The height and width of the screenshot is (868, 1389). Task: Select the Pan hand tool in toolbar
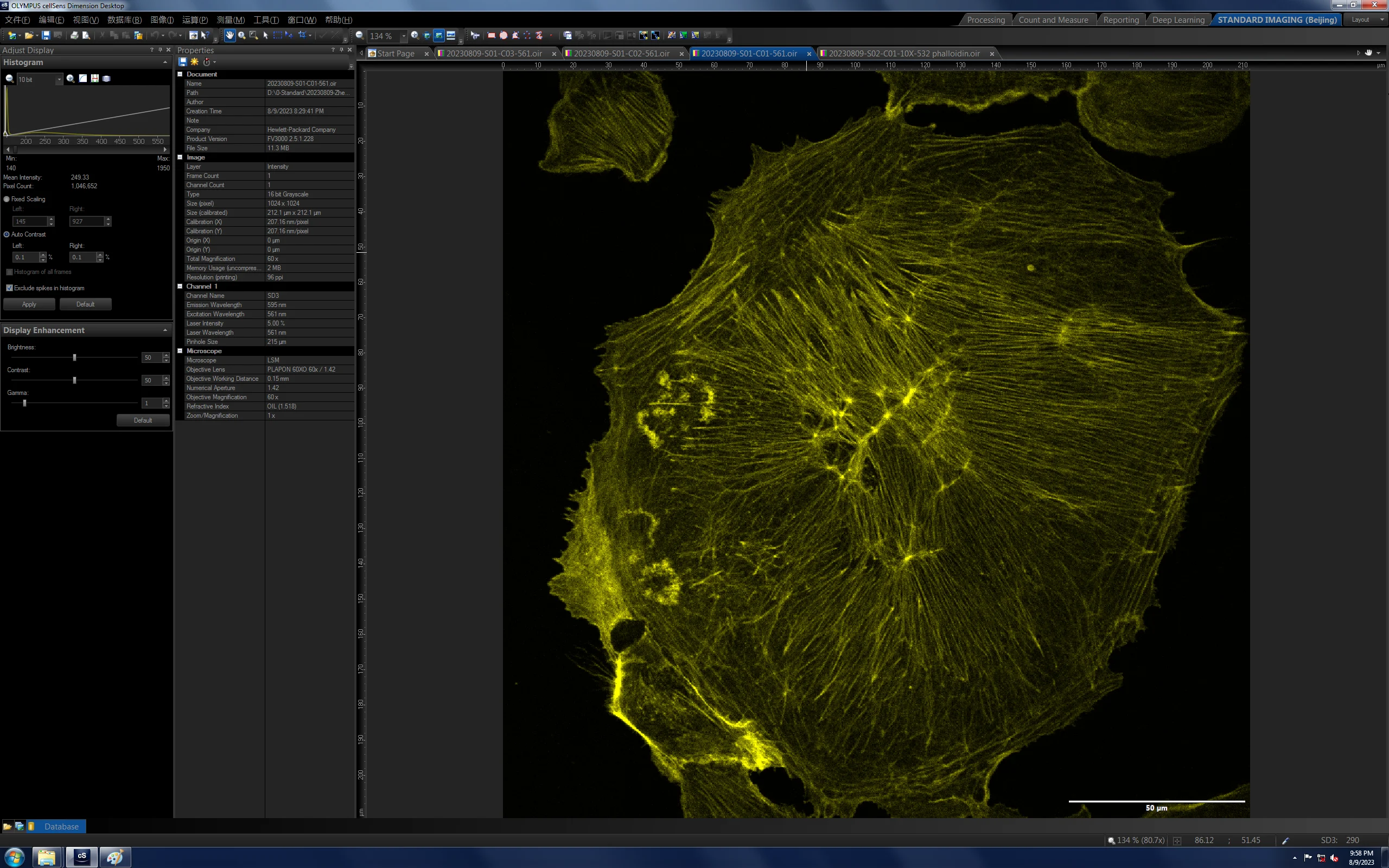pos(230,36)
